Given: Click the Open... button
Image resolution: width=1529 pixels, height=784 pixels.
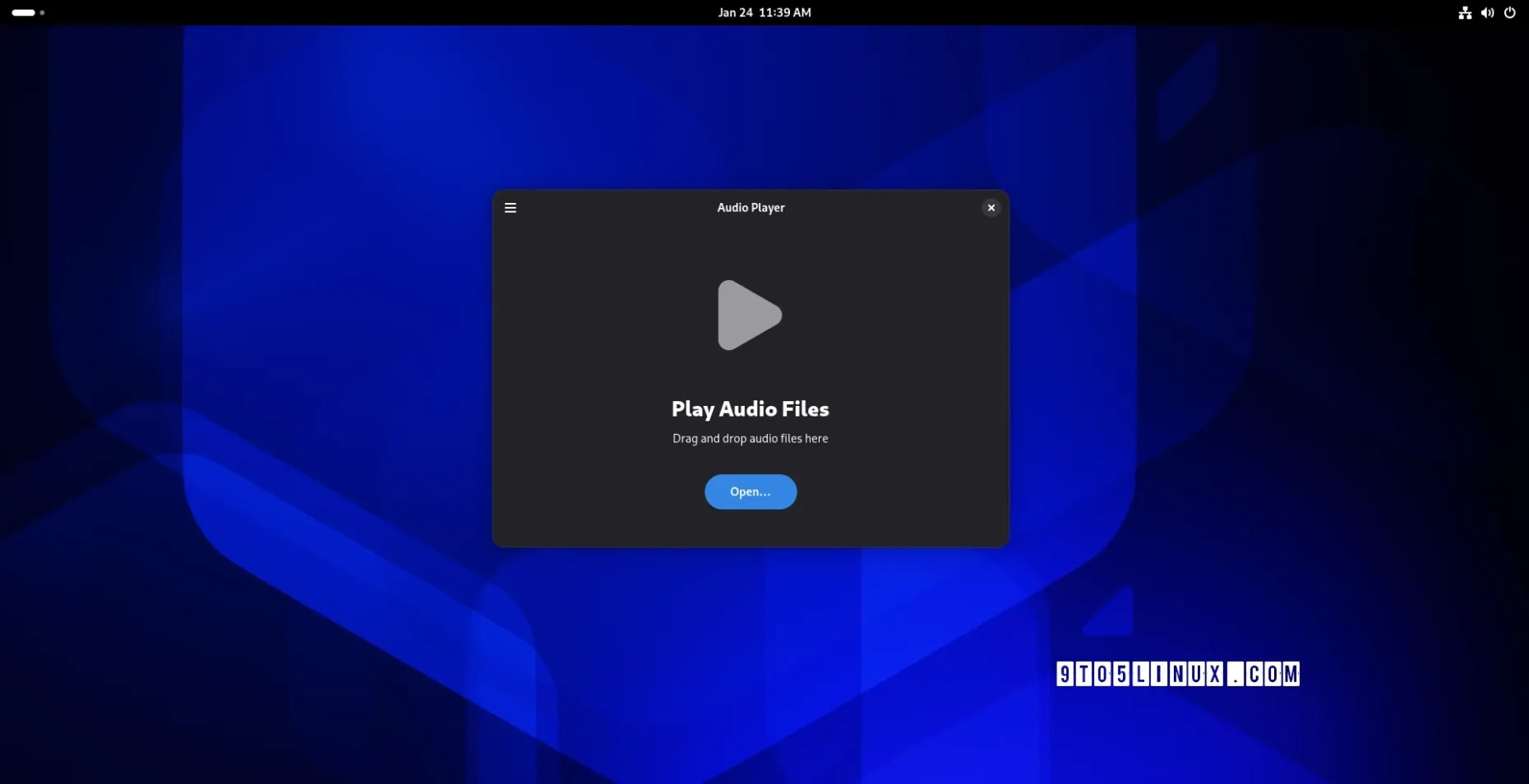Looking at the screenshot, I should pyautogui.click(x=750, y=491).
